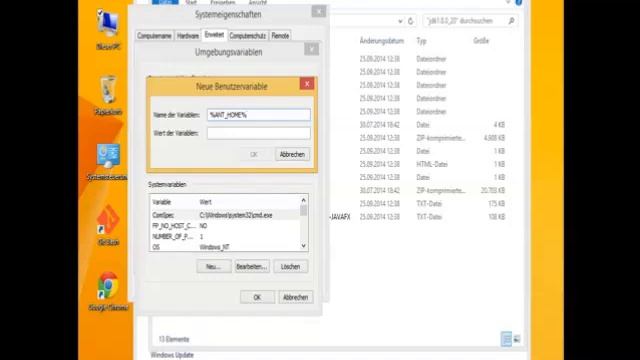This screenshot has height=360, width=640.
Task: Click the Windows Update link
Action: click(172, 355)
